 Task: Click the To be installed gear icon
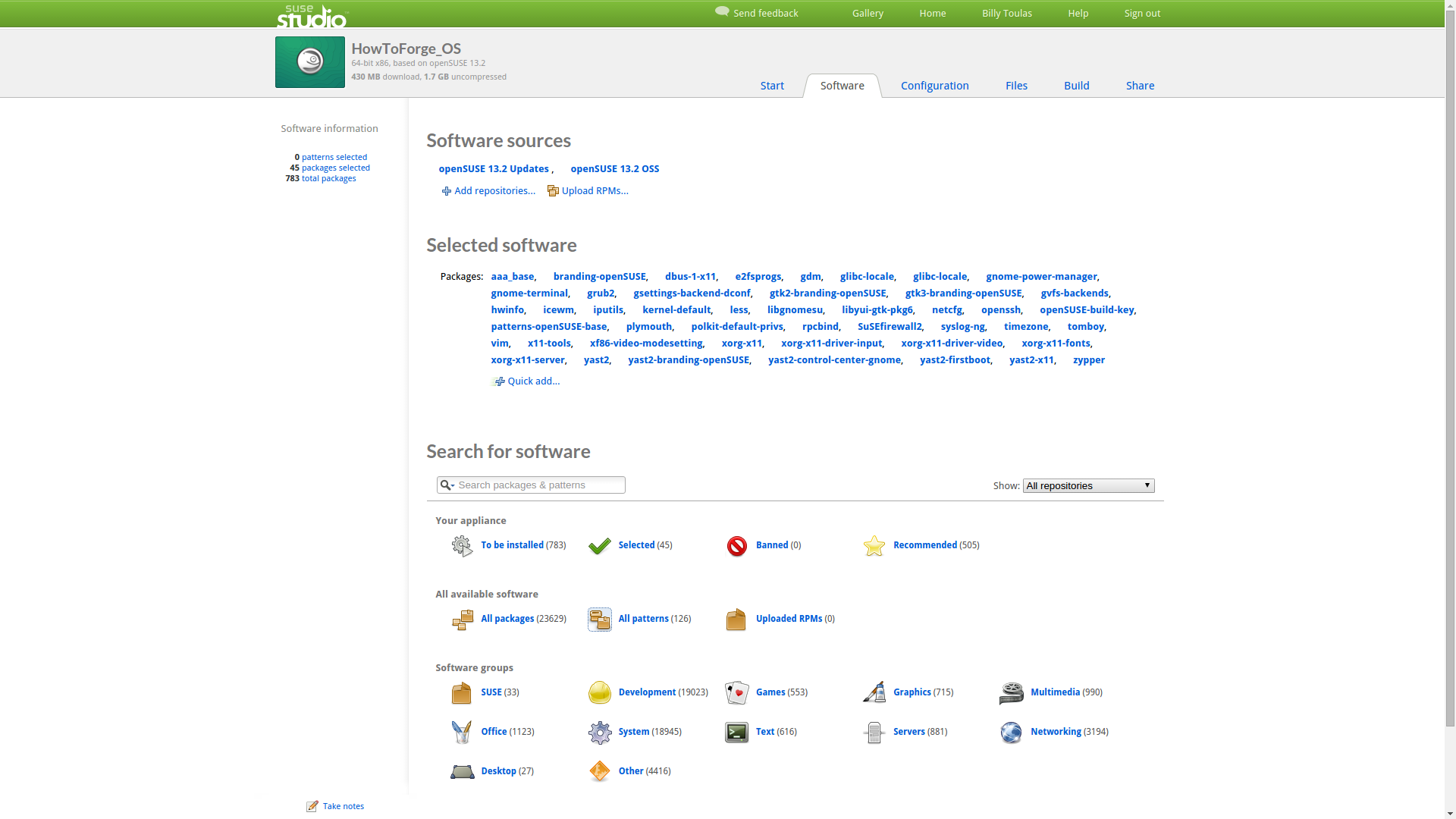point(462,546)
